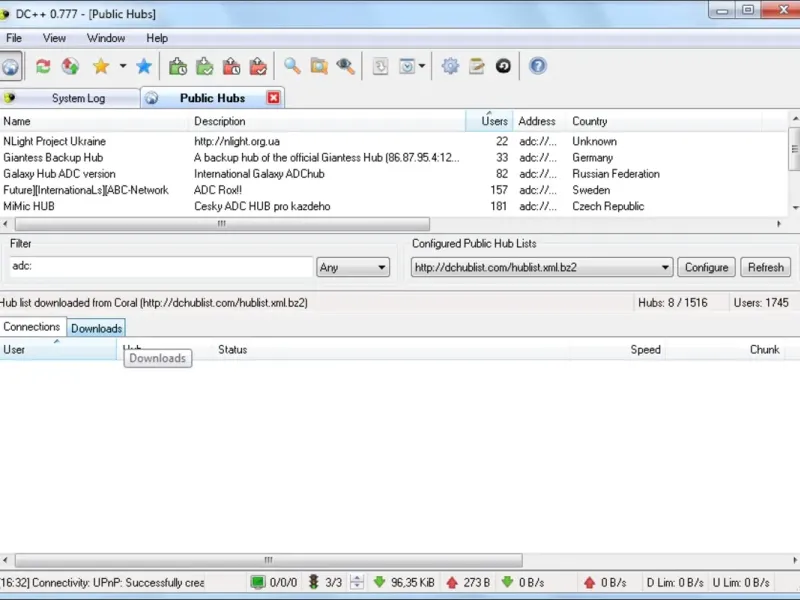Viewport: 800px width, 600px height.
Task: Click the Refresh hub list button
Action: [765, 267]
